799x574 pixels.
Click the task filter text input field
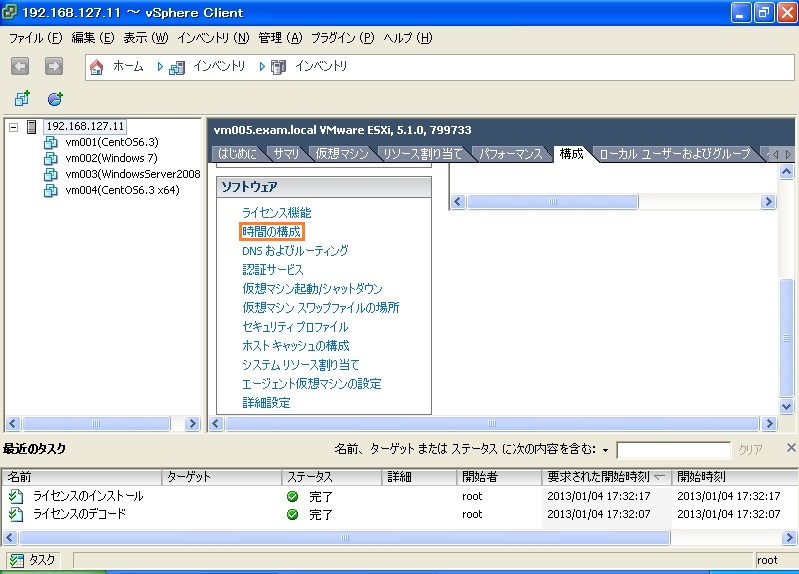(x=673, y=450)
